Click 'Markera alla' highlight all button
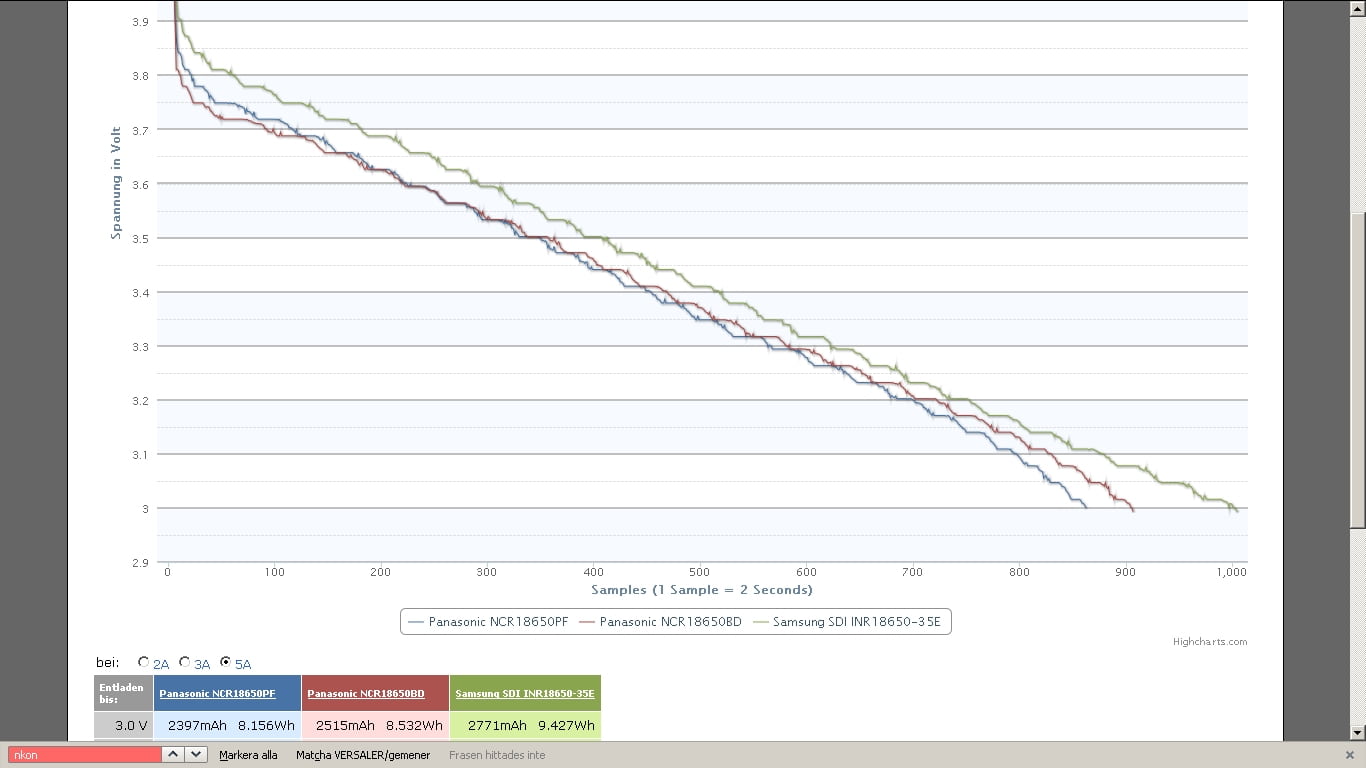The image size is (1366, 768). point(248,755)
